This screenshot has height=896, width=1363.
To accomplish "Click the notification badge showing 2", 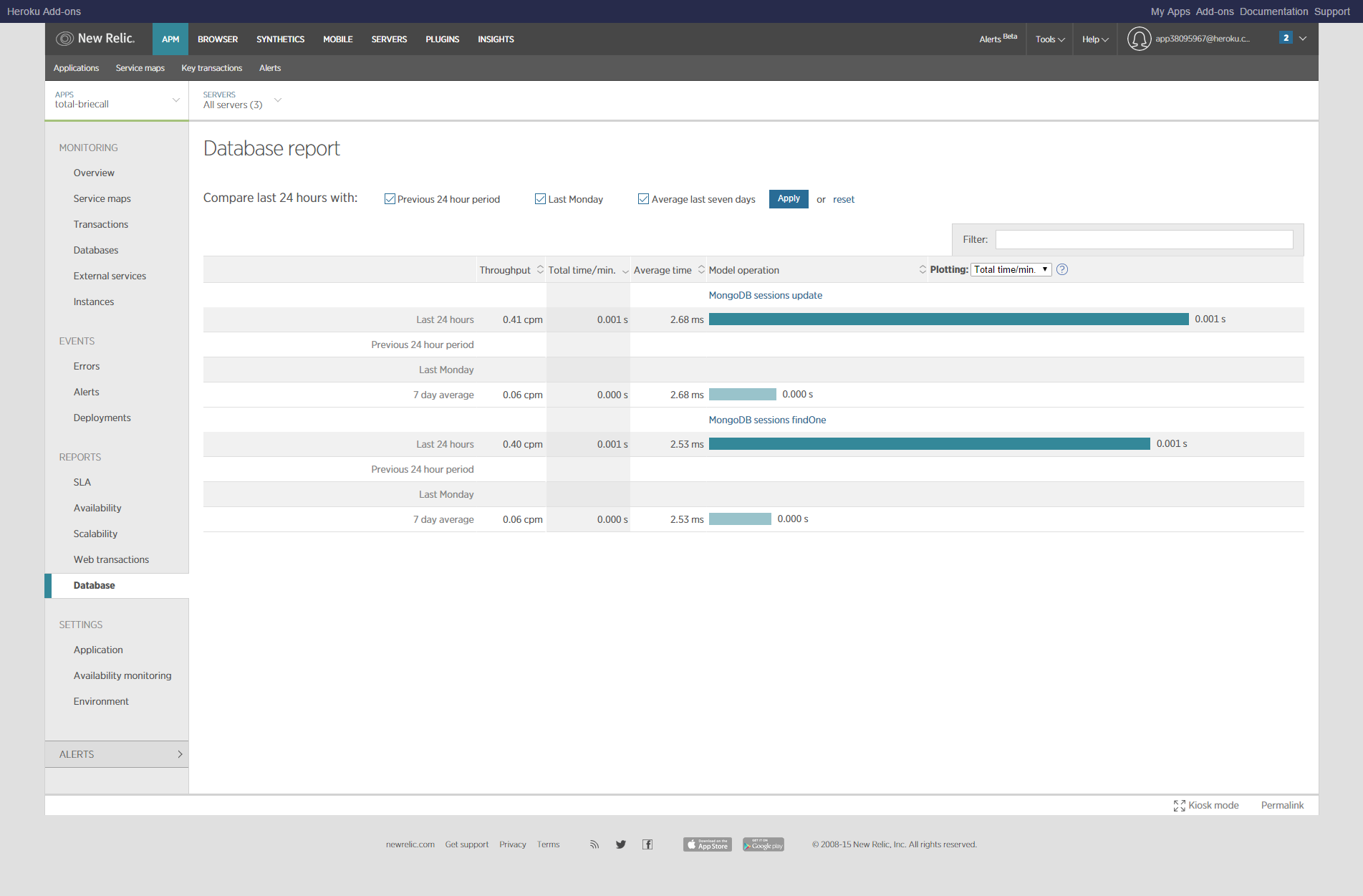I will (x=1286, y=38).
